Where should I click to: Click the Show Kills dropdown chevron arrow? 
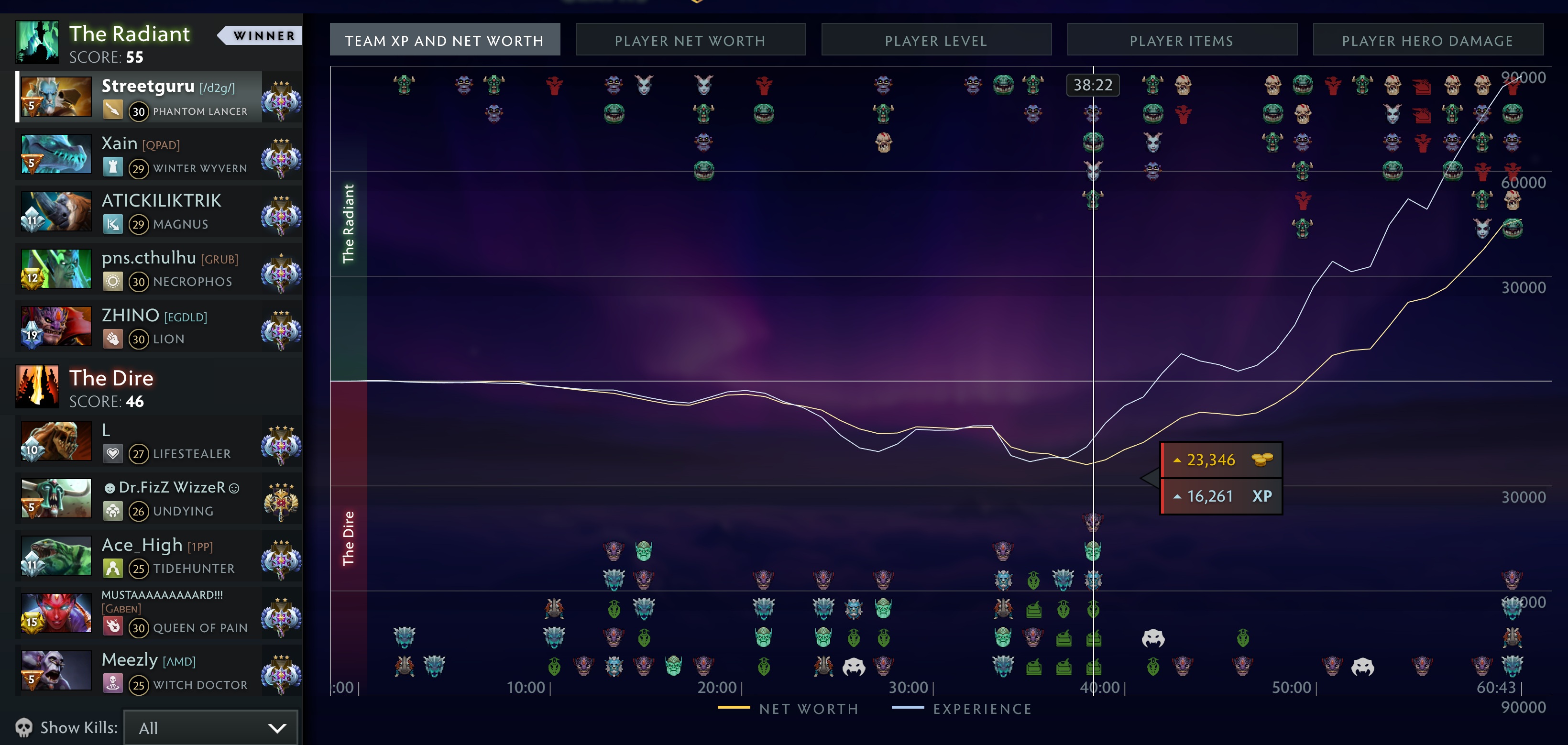click(x=277, y=728)
